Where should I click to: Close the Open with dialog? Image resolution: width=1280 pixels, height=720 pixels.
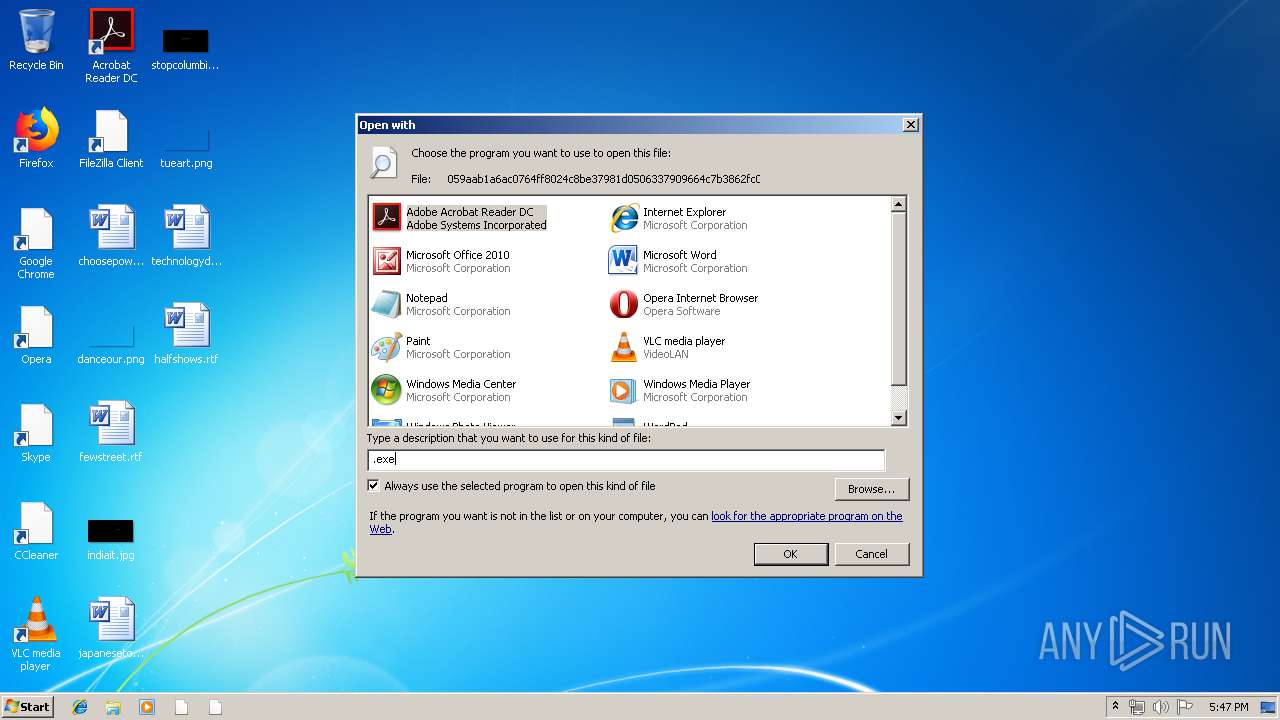tap(910, 125)
